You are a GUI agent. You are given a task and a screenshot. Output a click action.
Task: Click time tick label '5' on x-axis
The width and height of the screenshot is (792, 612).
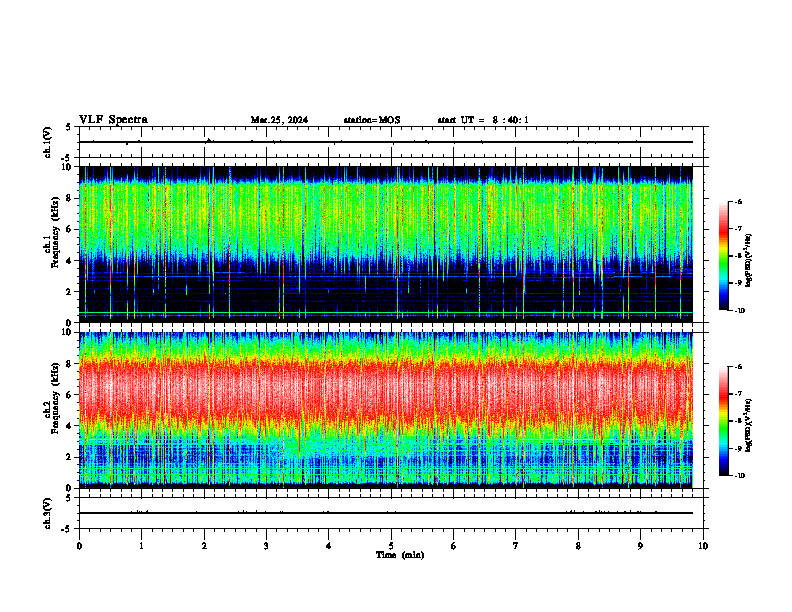[391, 546]
